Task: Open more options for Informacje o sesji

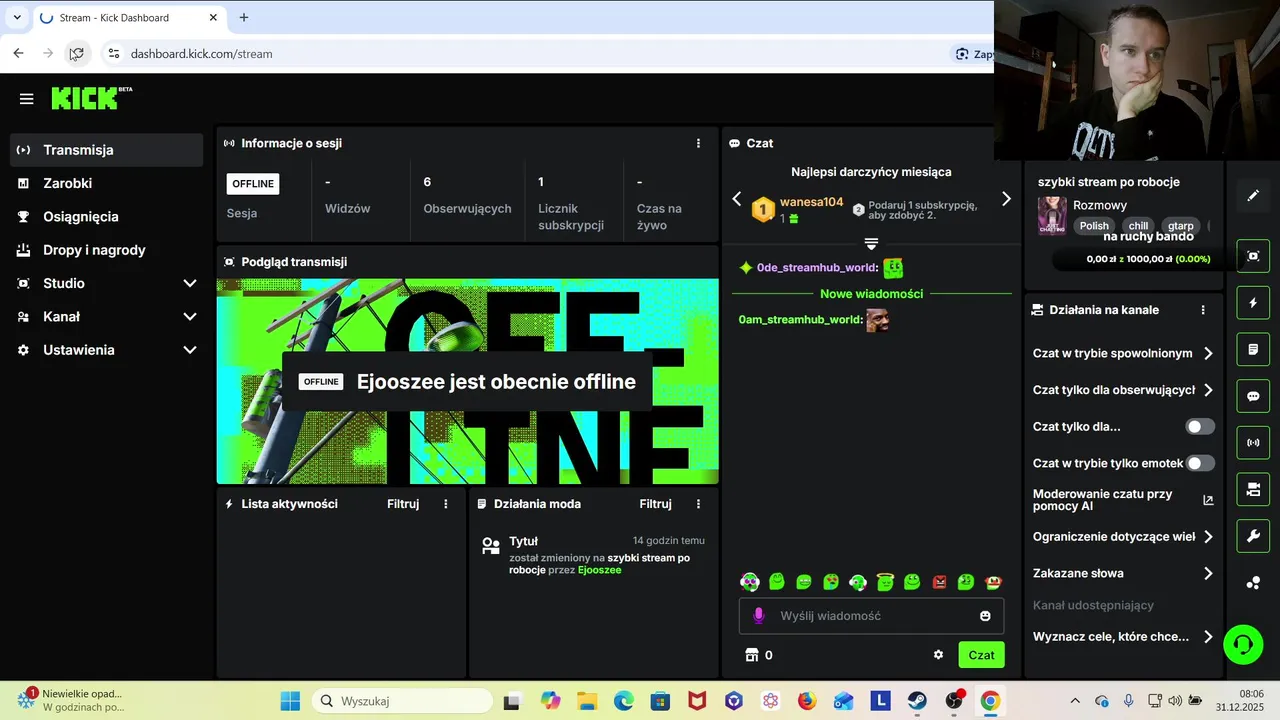Action: pos(698,143)
